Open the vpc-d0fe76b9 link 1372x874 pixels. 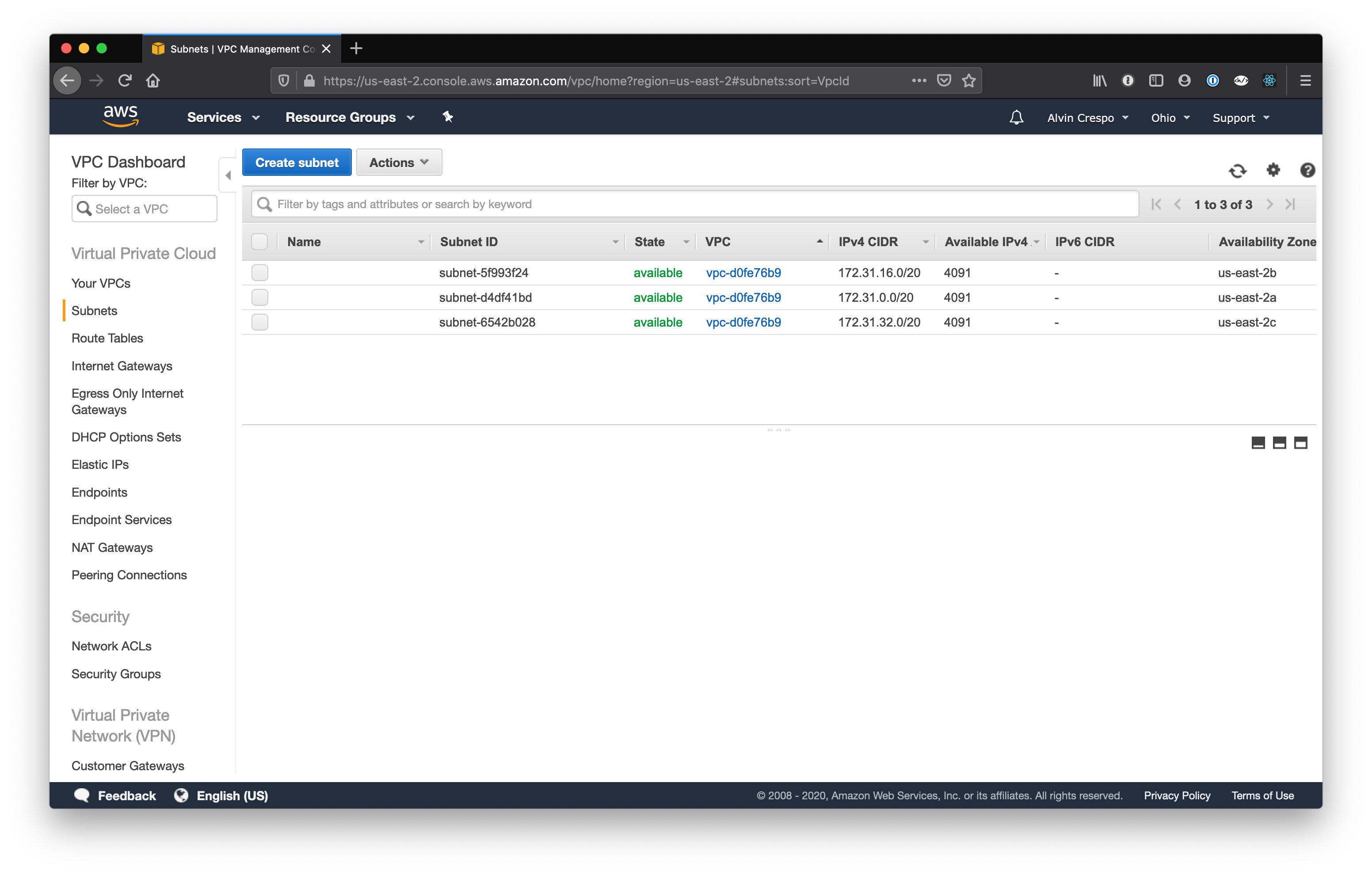coord(743,272)
